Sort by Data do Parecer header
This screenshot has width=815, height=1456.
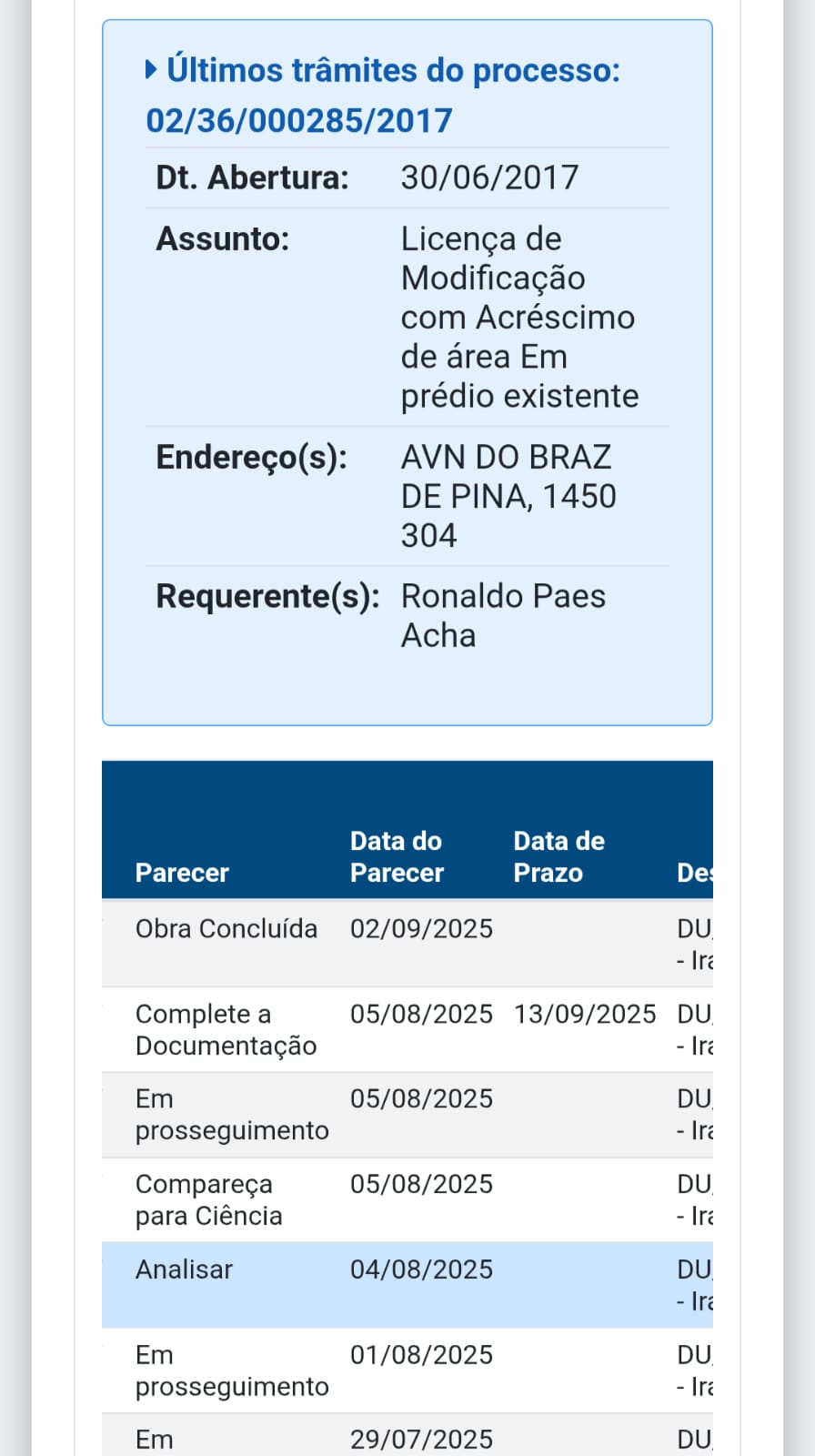tap(397, 856)
